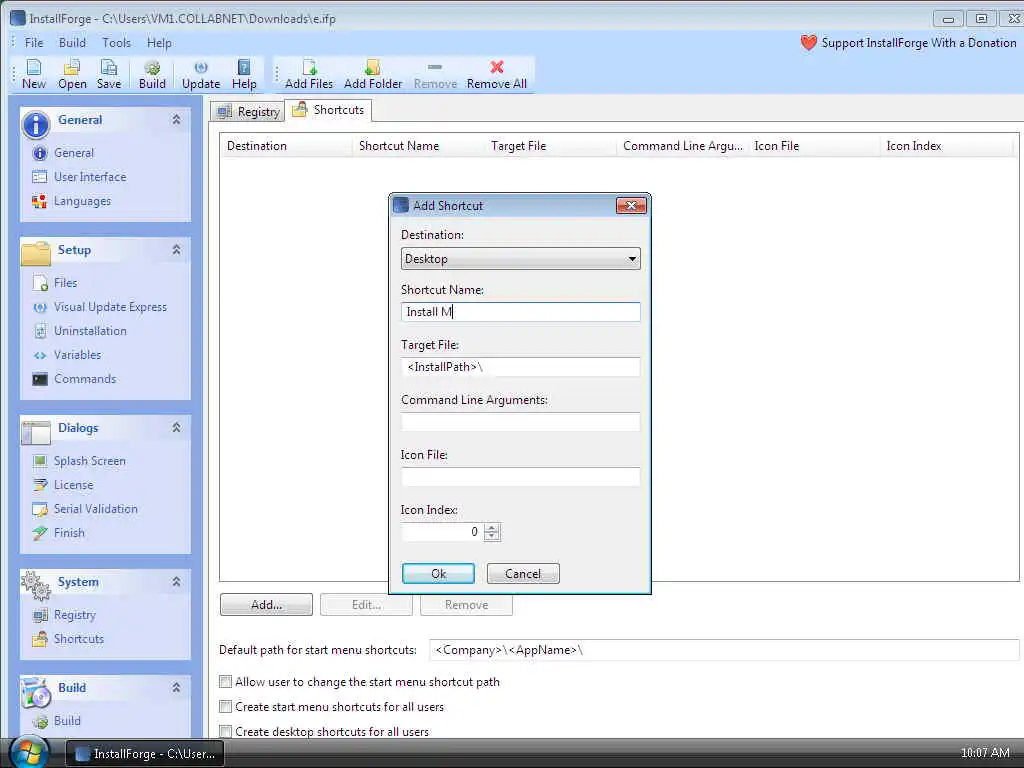The height and width of the screenshot is (768, 1024).
Task: Open Serial Validation settings
Action: pyautogui.click(x=85, y=509)
